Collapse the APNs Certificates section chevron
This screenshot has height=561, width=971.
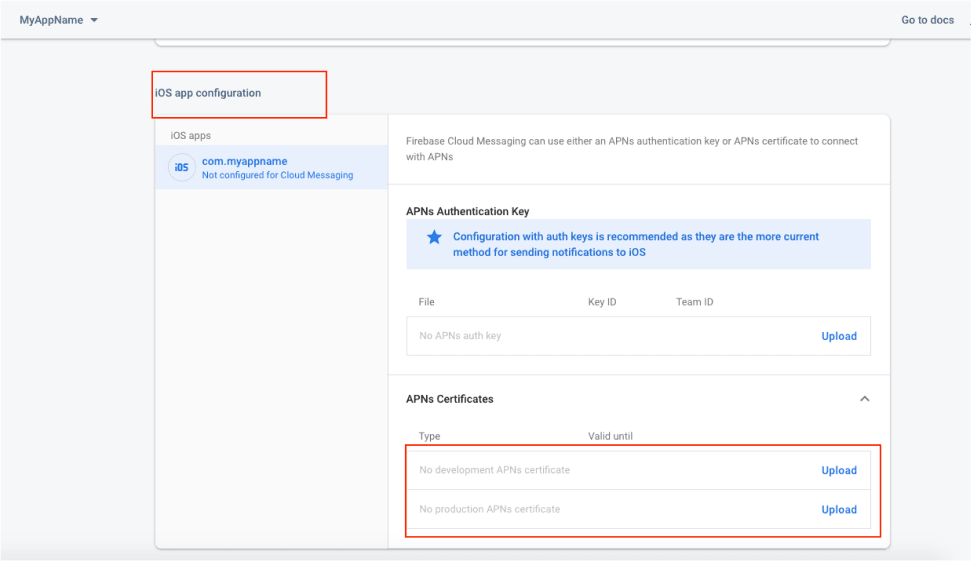click(x=865, y=399)
